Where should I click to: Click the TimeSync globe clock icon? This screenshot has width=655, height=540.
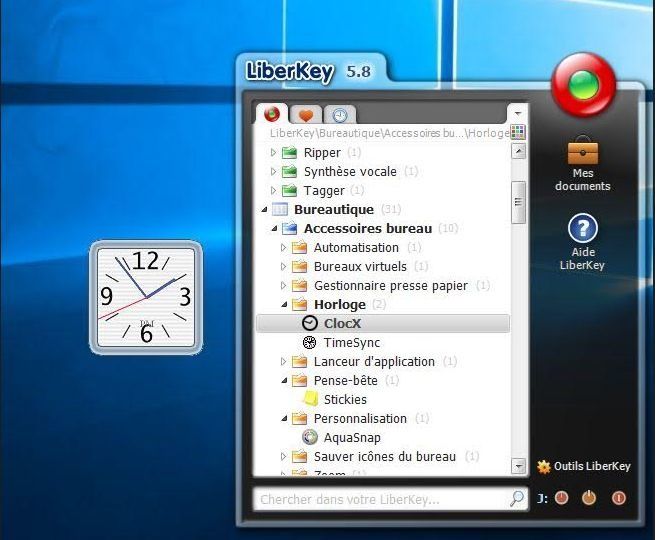pos(309,342)
